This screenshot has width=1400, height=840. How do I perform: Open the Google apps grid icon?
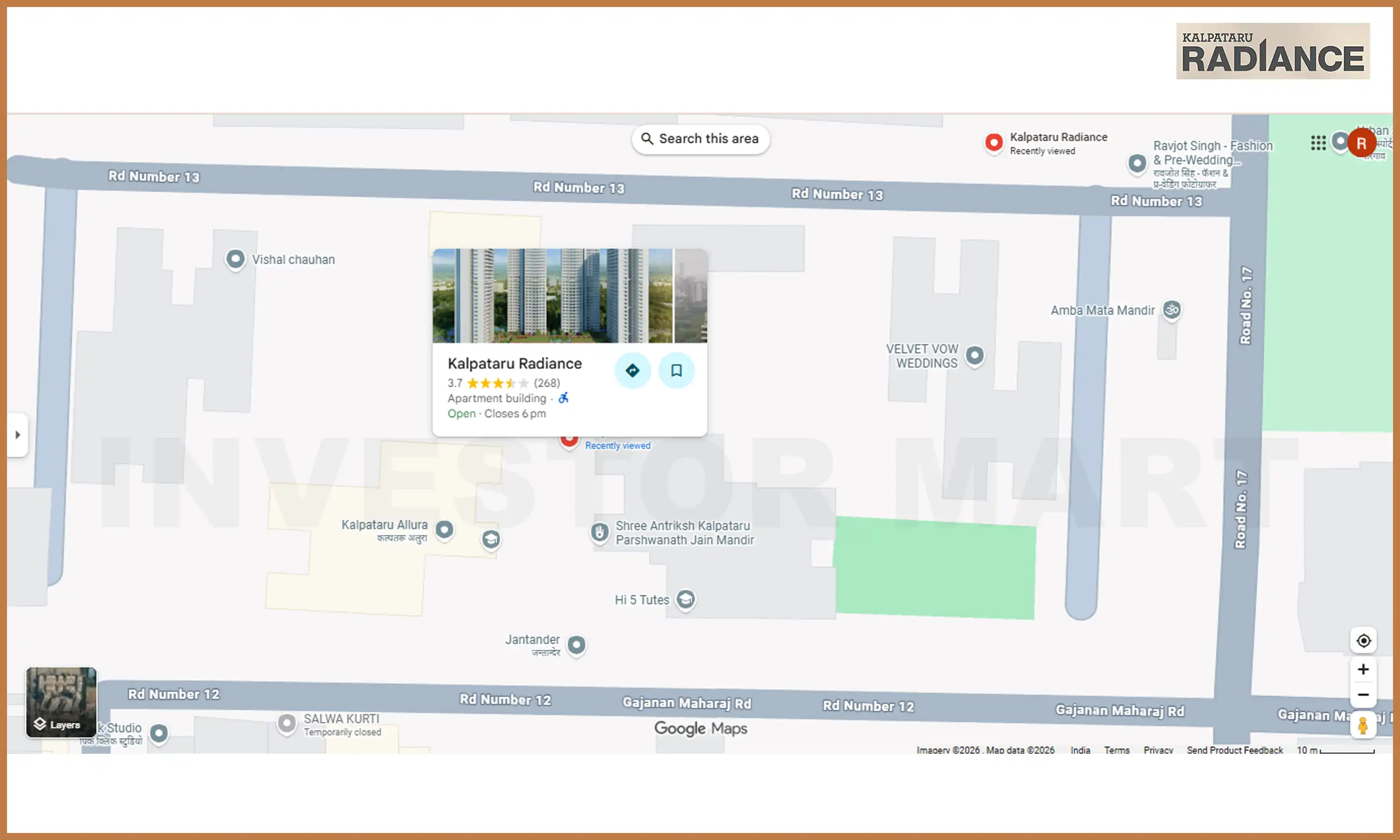pos(1318,143)
